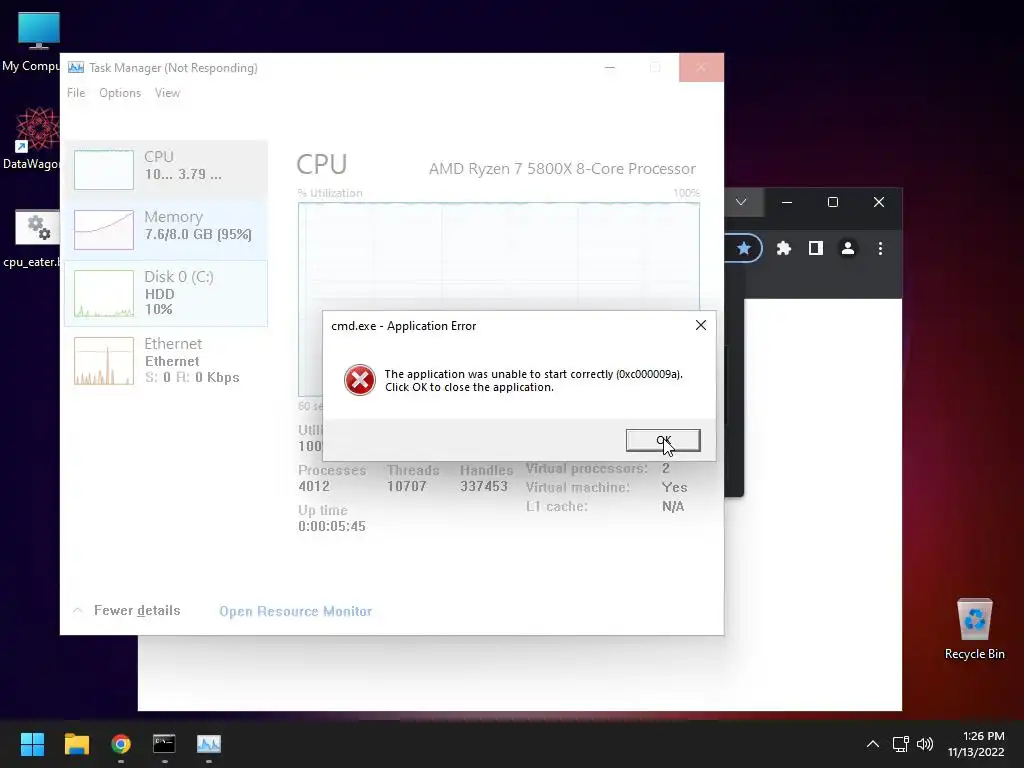Open the clock showing 1:26 PM
1024x768 pixels.
pyautogui.click(x=976, y=744)
